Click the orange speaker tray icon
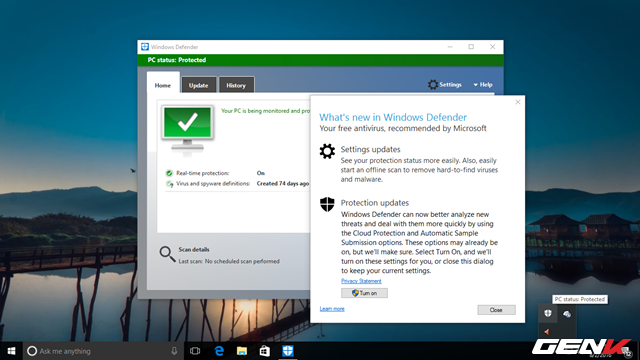The image size is (640, 360). pos(547,332)
